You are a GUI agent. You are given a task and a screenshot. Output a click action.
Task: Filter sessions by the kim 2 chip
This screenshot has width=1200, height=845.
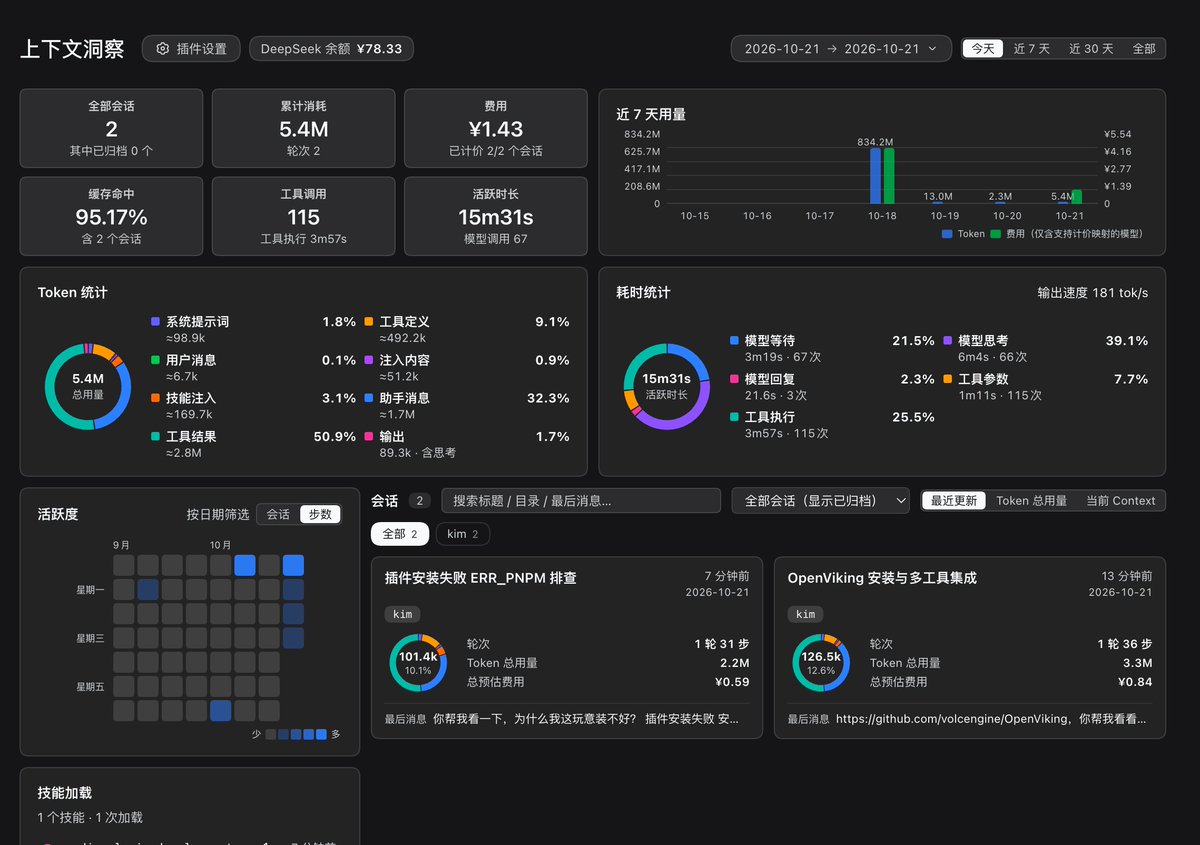462,534
